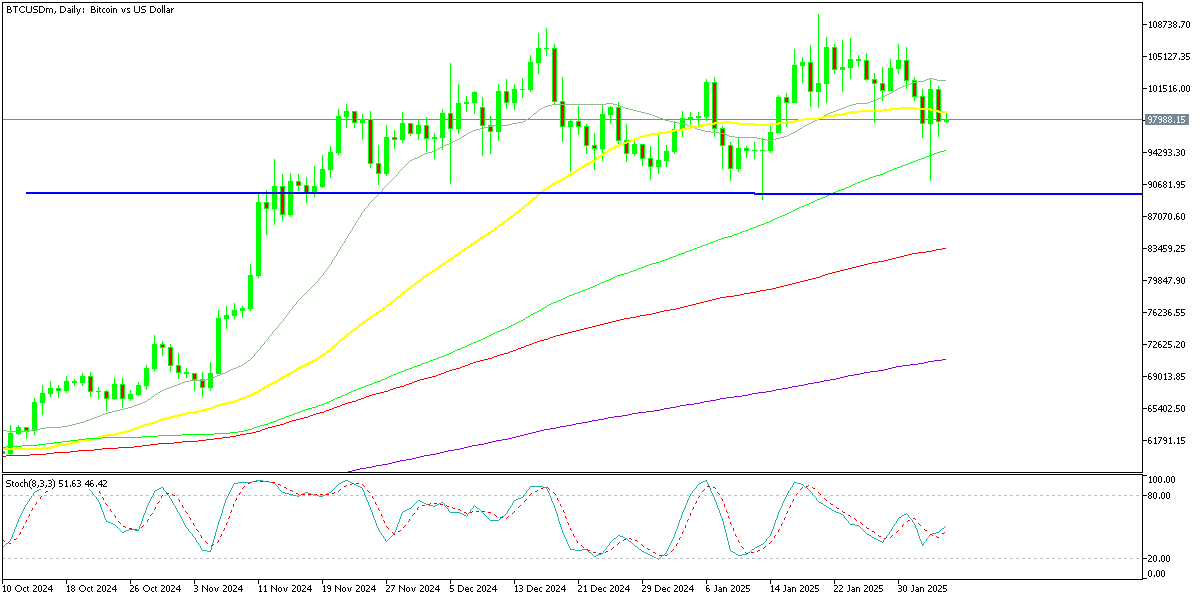Click the 69013.85 price axis label
1200x600 pixels.
click(x=1167, y=376)
